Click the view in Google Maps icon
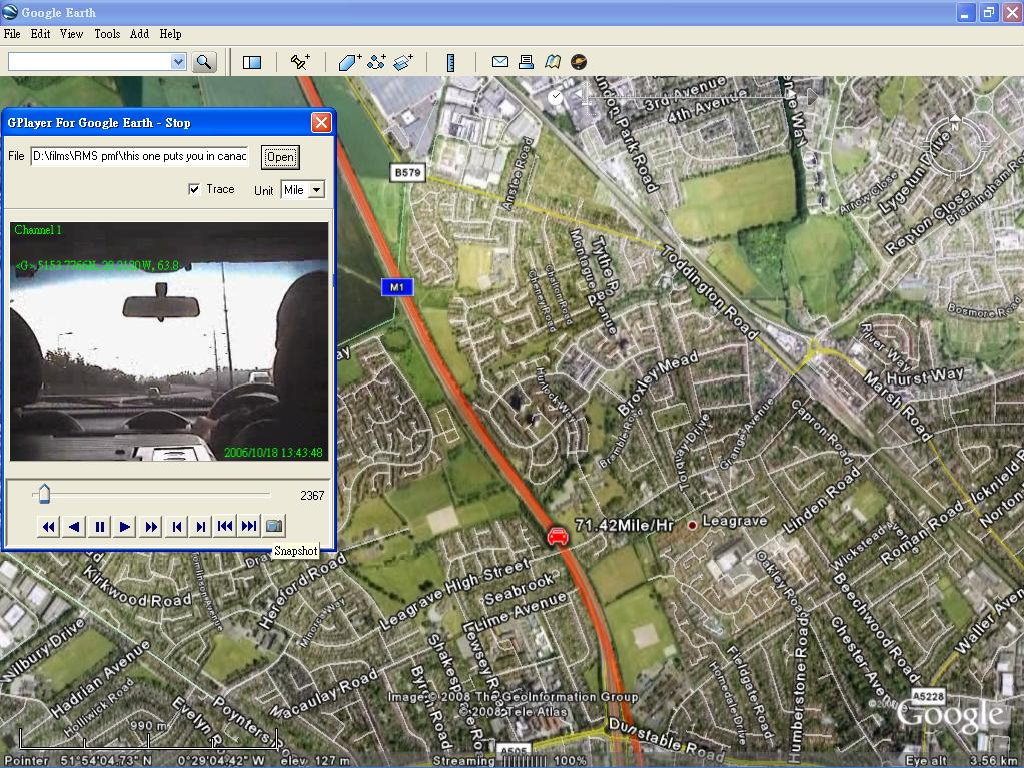Viewport: 1024px width, 768px height. [552, 61]
